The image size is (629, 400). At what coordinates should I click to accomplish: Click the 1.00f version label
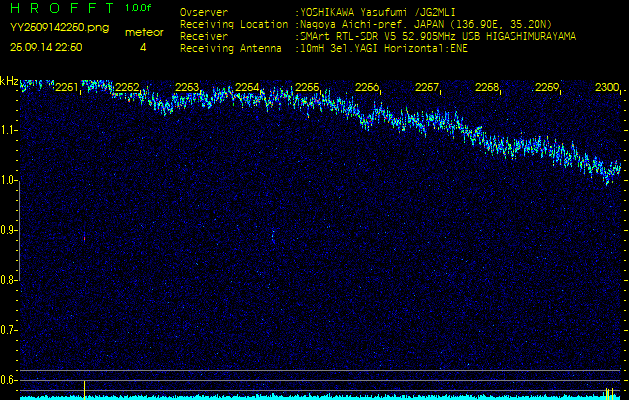(x=138, y=8)
